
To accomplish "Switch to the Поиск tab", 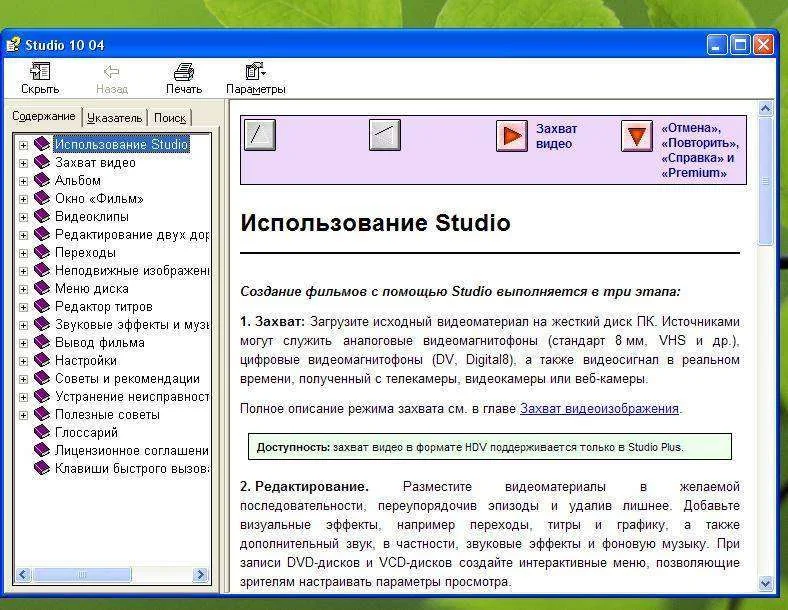I will tap(170, 118).
